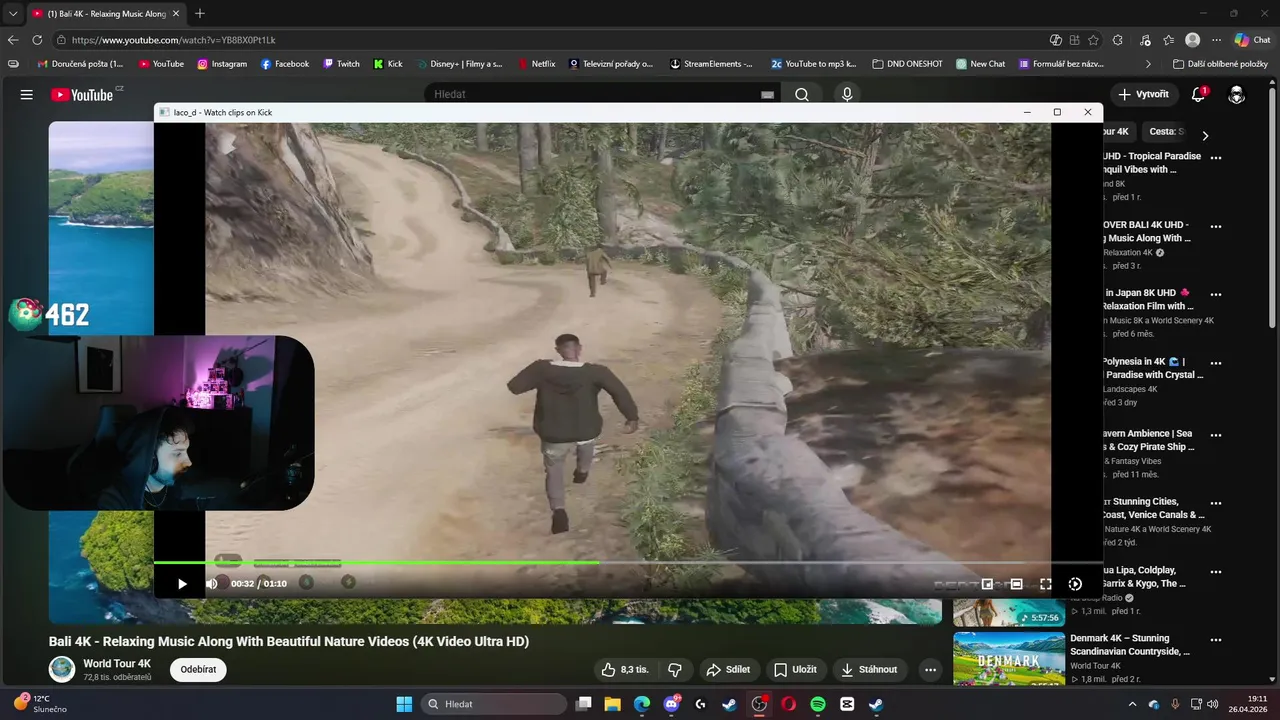Open picture-in-picture in Kick clip player
1280x720 pixels.
click(987, 584)
